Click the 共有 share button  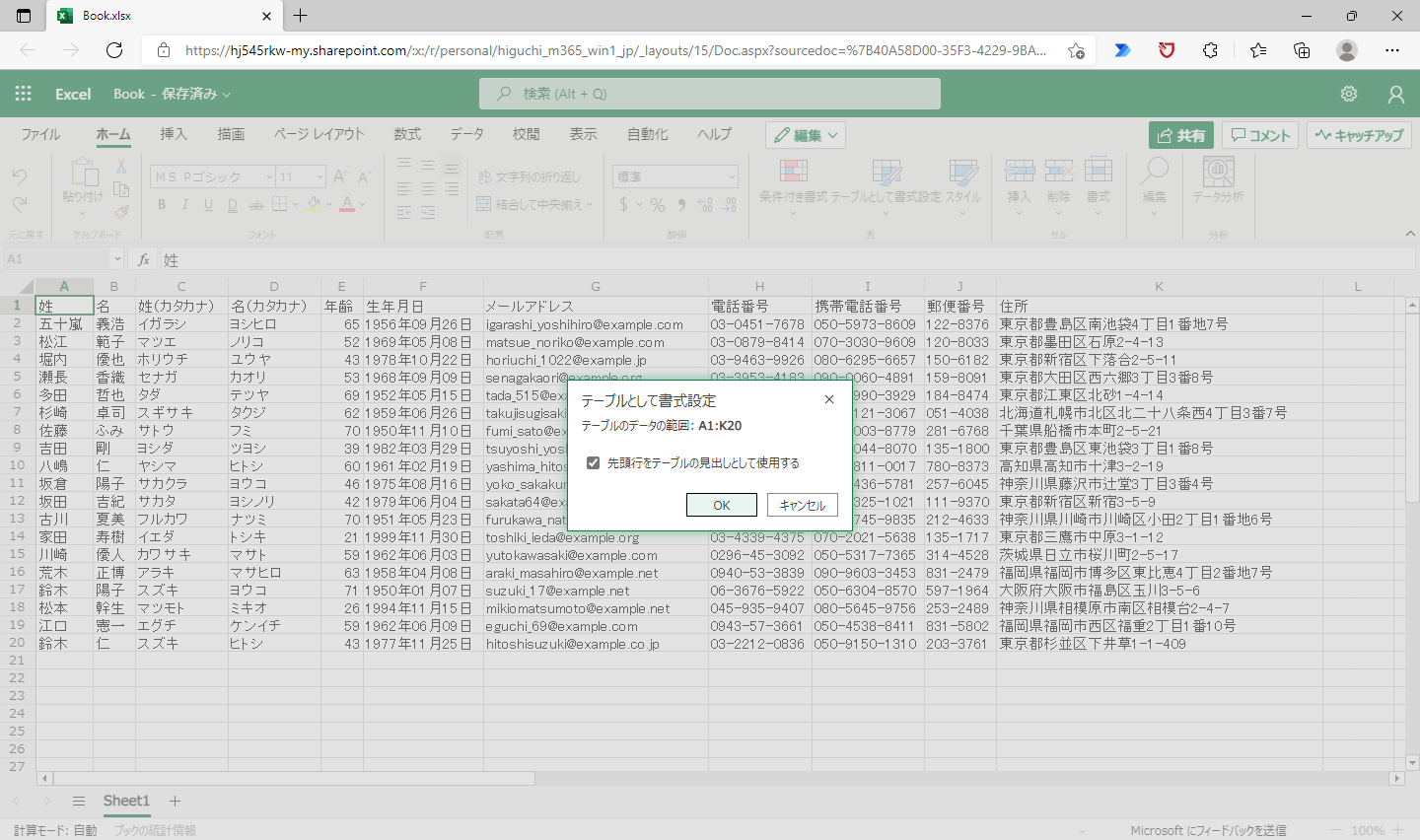pyautogui.click(x=1181, y=135)
